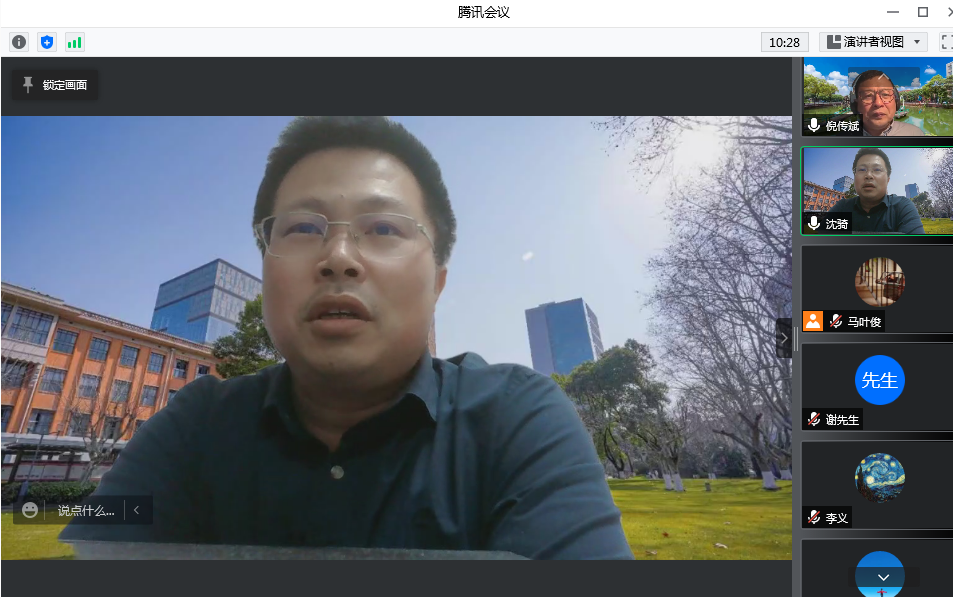This screenshot has width=953, height=599.
Task: Click 倪传斌's microphone icon
Action: (x=815, y=126)
